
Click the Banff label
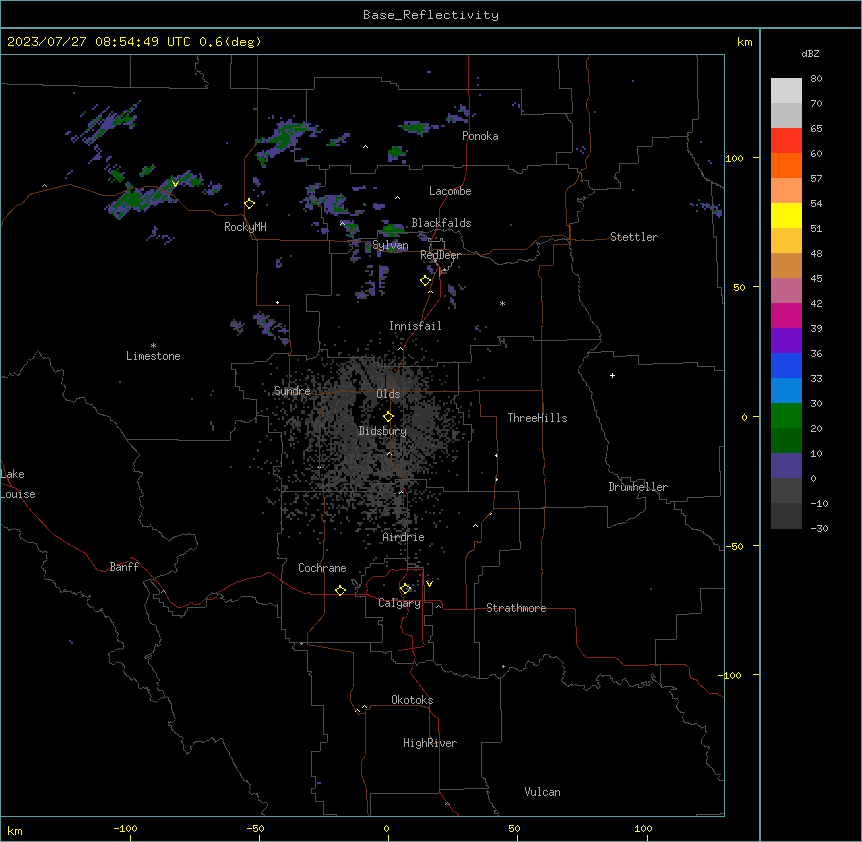[124, 567]
